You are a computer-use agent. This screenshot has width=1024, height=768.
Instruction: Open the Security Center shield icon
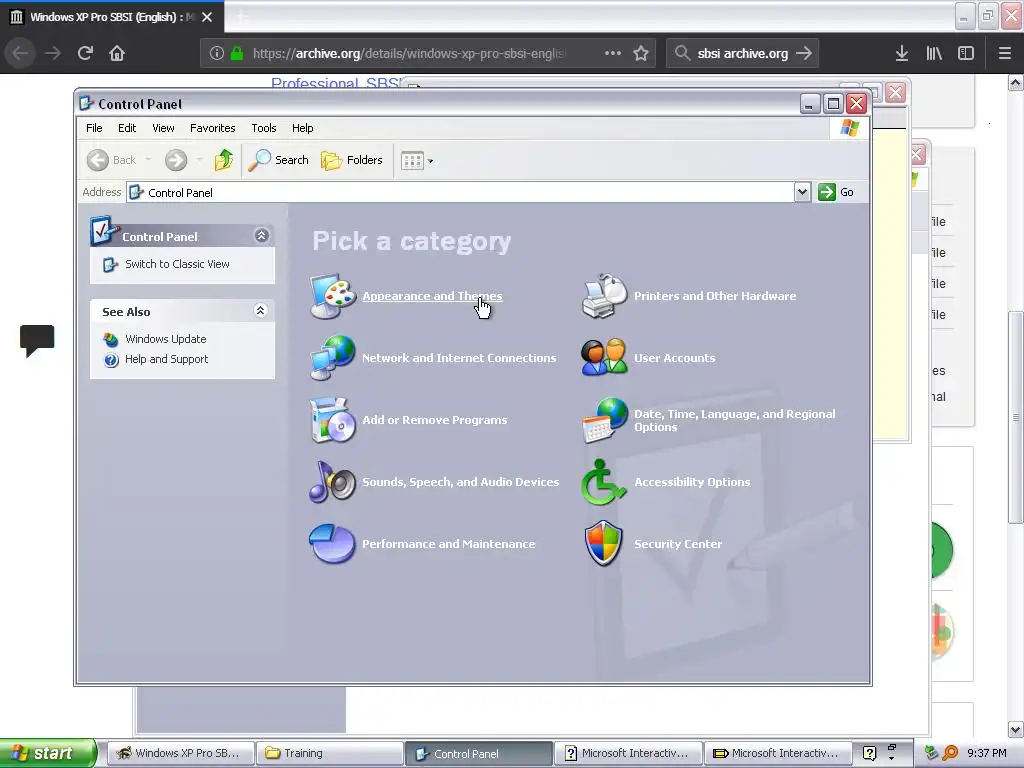click(604, 543)
